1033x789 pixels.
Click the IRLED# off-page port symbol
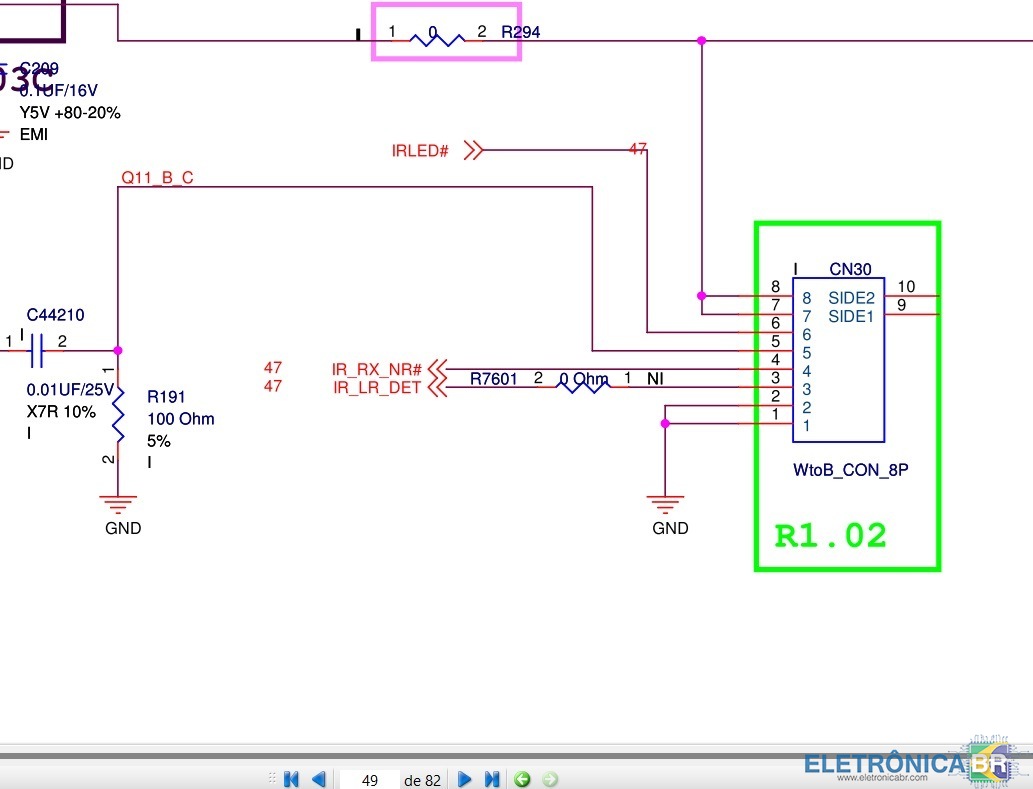tap(474, 151)
